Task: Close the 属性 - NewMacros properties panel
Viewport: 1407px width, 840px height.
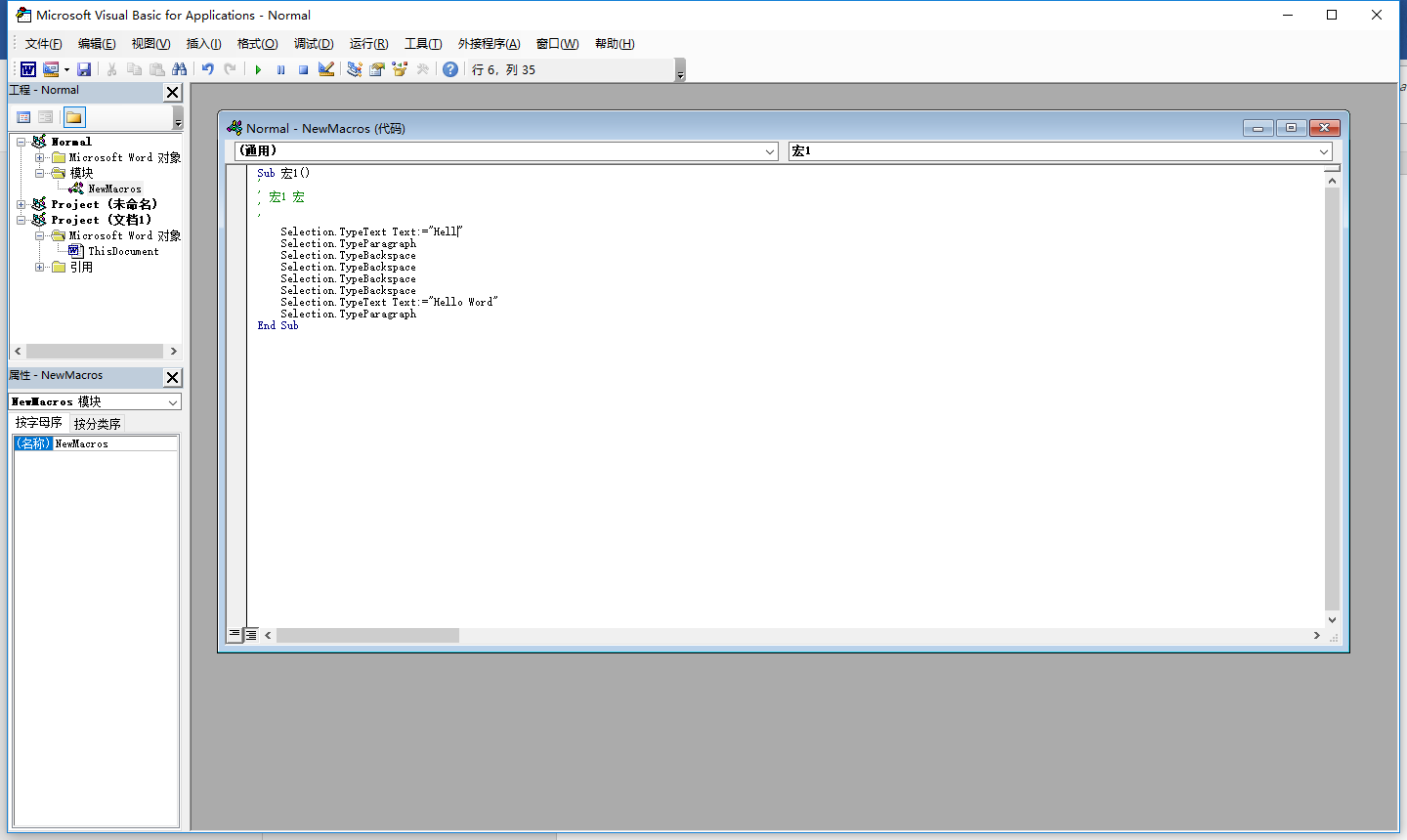Action: (173, 378)
